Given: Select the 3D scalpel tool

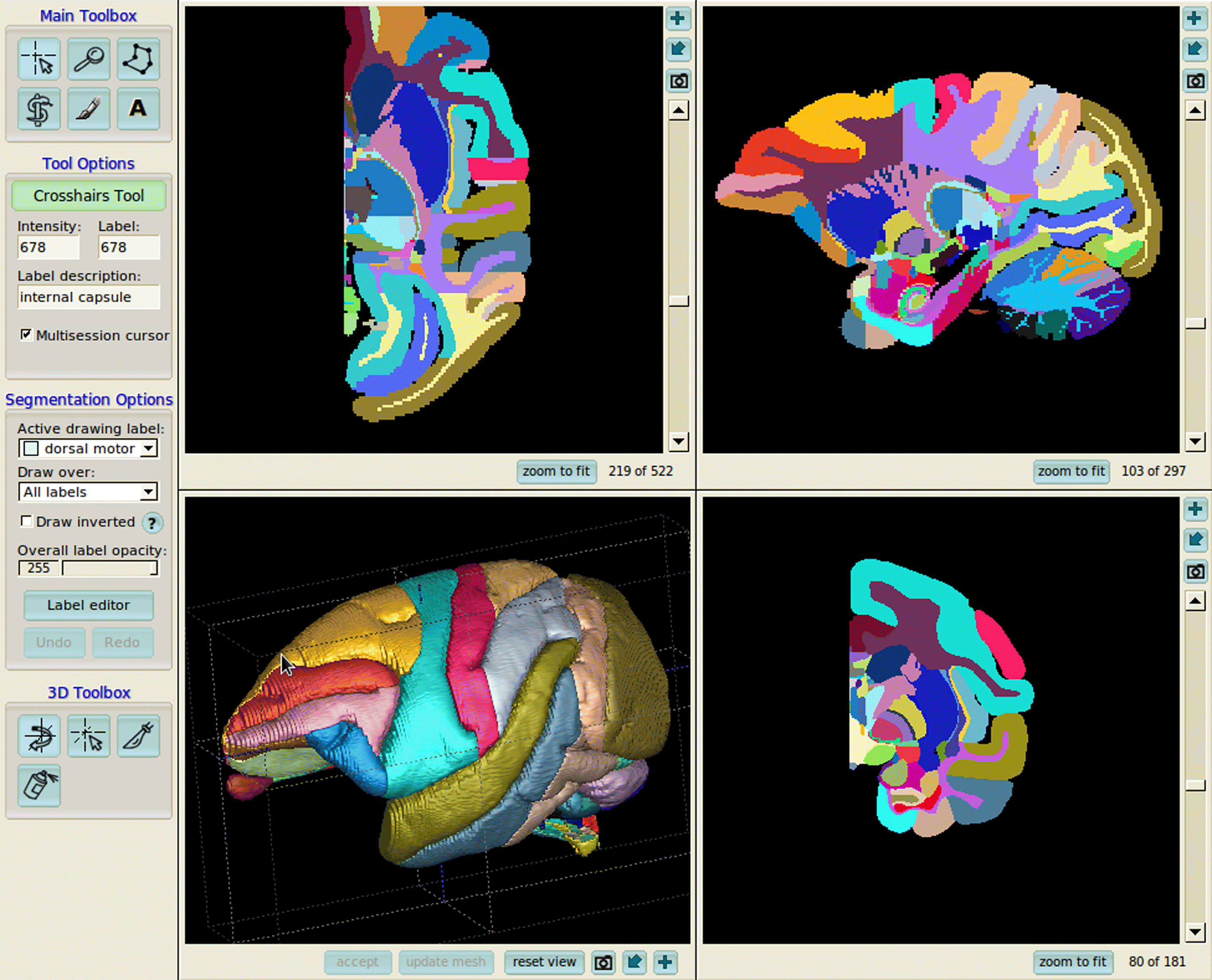Looking at the screenshot, I should [138, 735].
